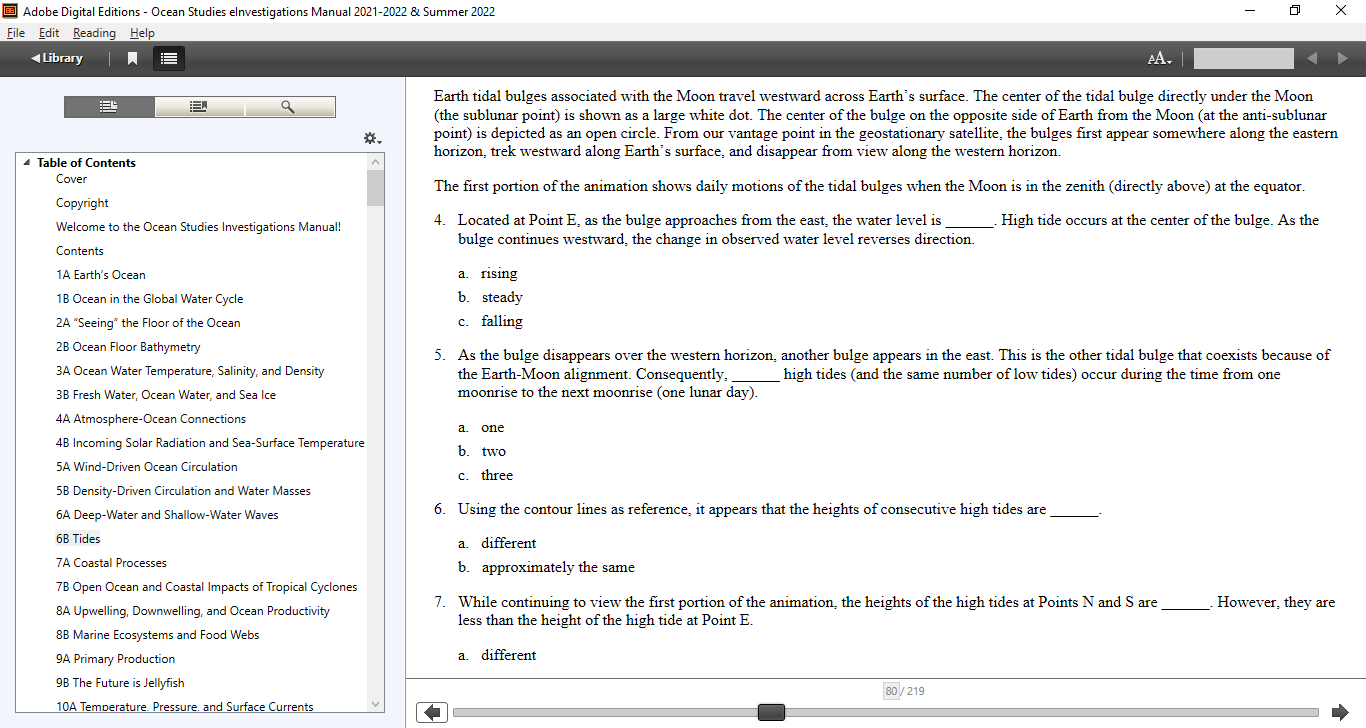Open 7A Coastal Processes

[x=111, y=563]
